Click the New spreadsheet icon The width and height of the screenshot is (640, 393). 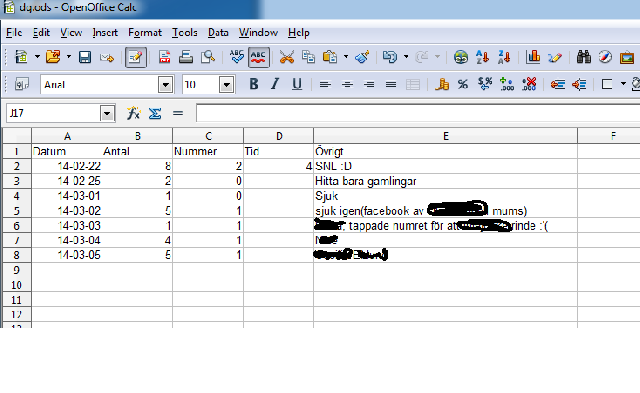point(21,57)
